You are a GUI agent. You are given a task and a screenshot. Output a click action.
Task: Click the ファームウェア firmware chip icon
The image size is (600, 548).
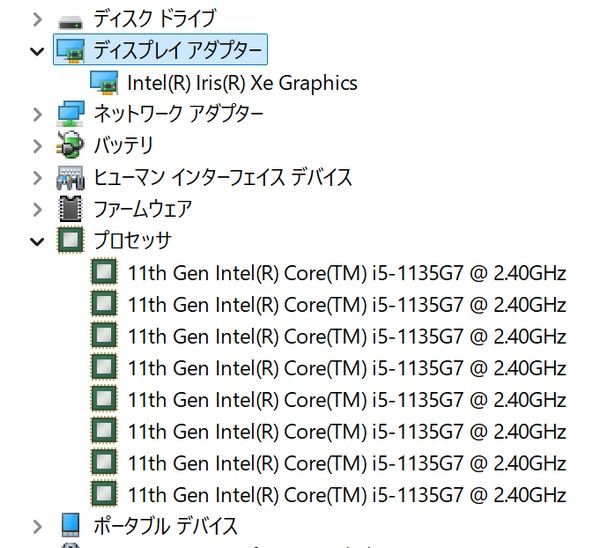coord(71,209)
